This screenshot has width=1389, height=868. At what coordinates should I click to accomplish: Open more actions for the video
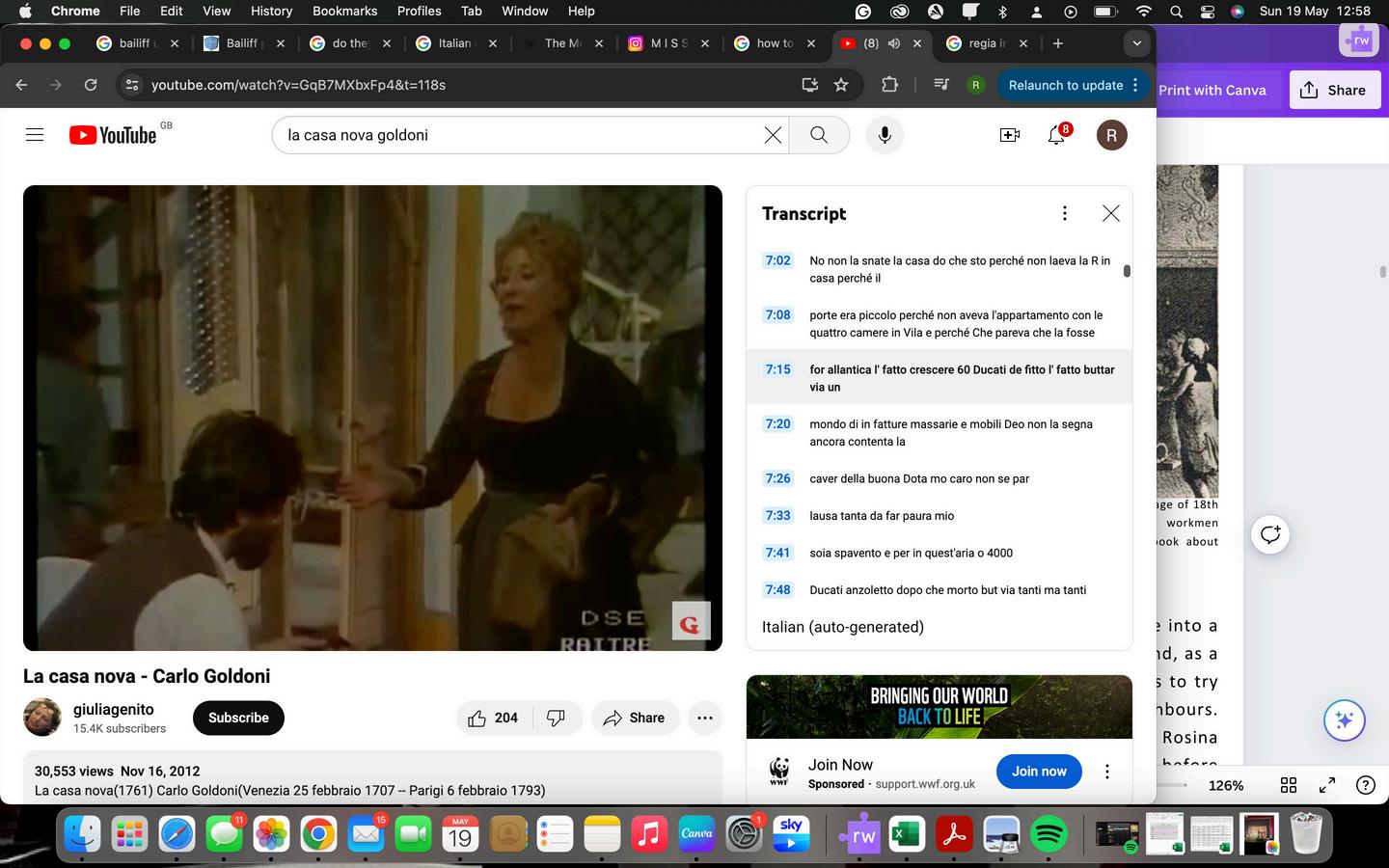705,718
